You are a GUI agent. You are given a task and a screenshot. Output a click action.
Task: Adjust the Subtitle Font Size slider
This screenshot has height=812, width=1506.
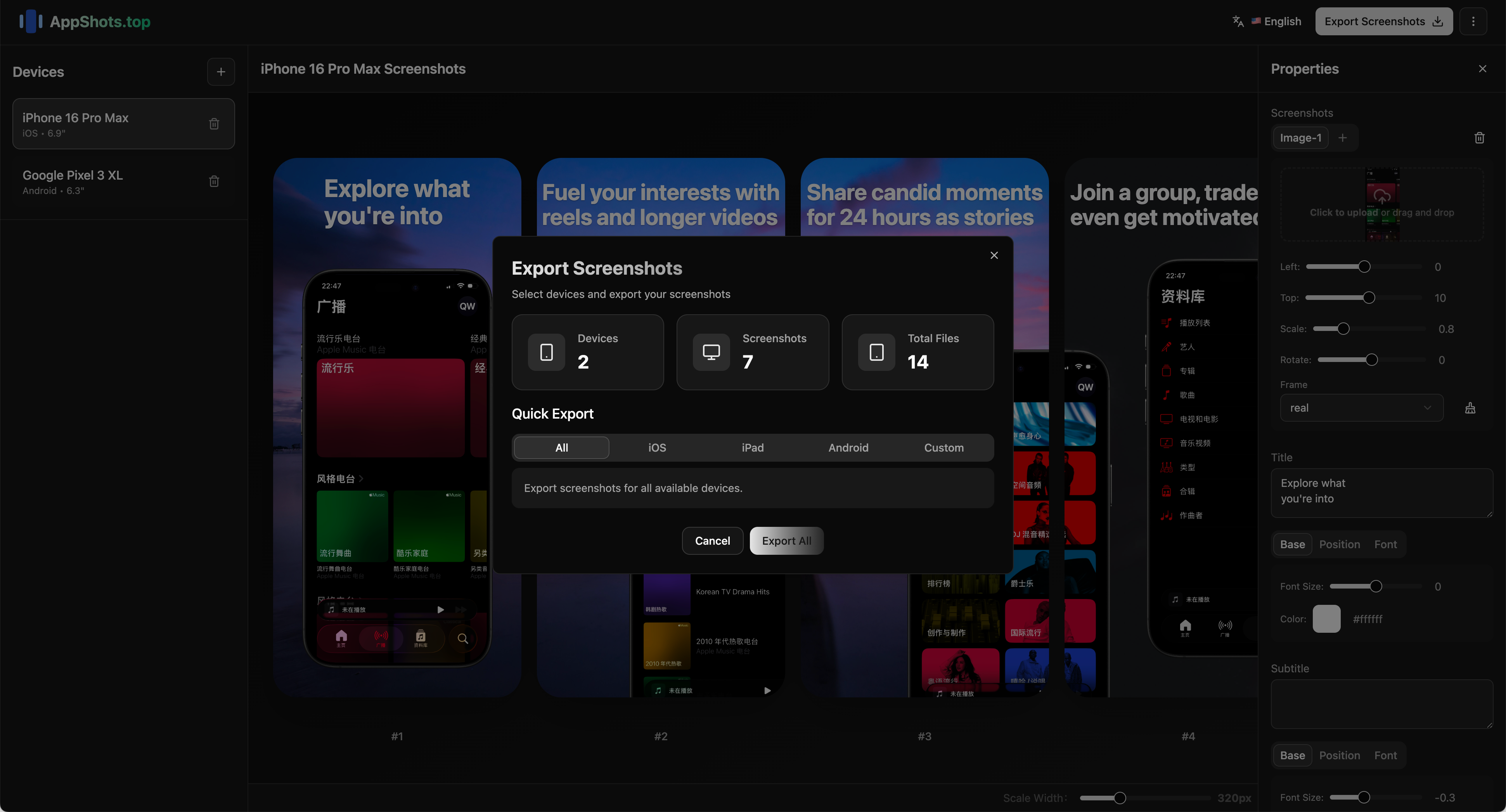[x=1376, y=797]
